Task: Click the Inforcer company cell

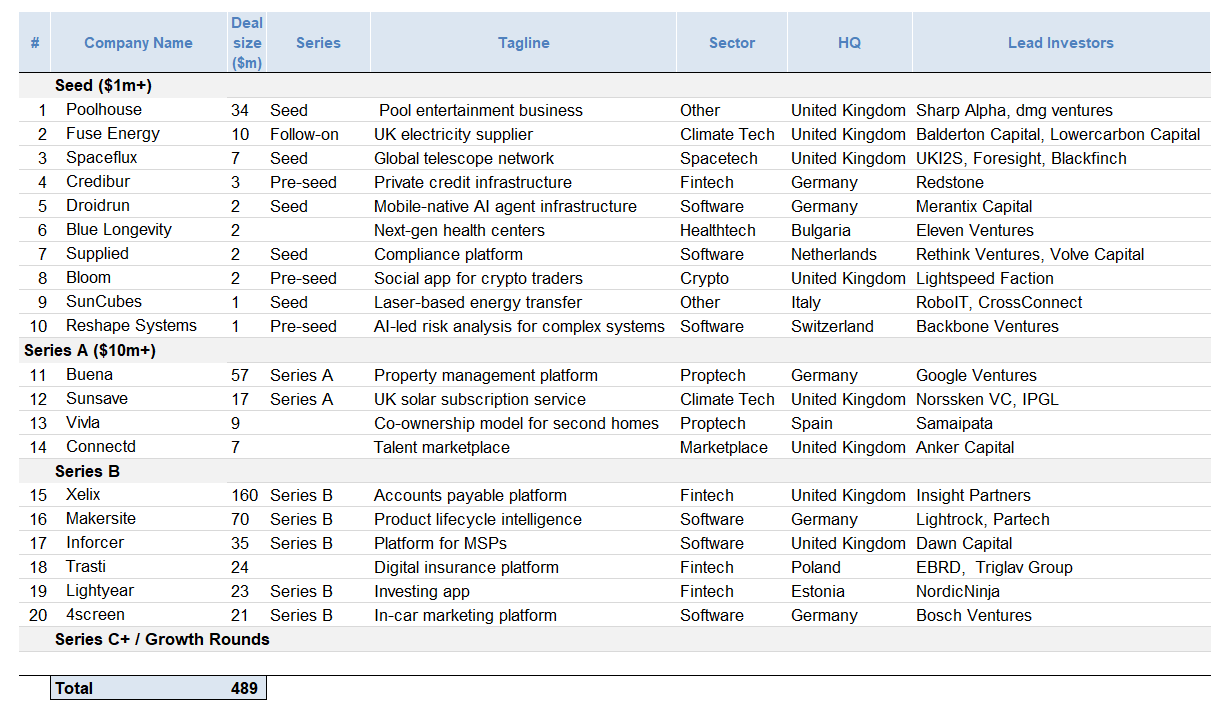Action: [x=96, y=543]
